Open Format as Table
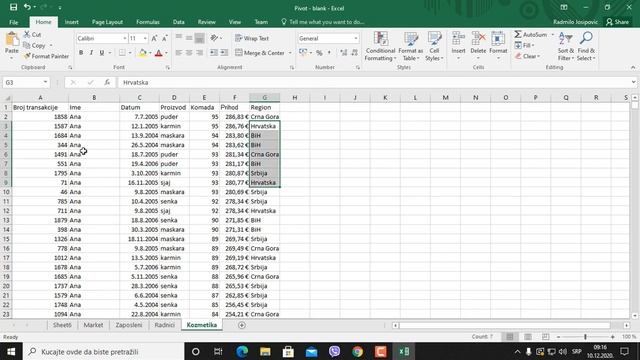 pyautogui.click(x=410, y=47)
